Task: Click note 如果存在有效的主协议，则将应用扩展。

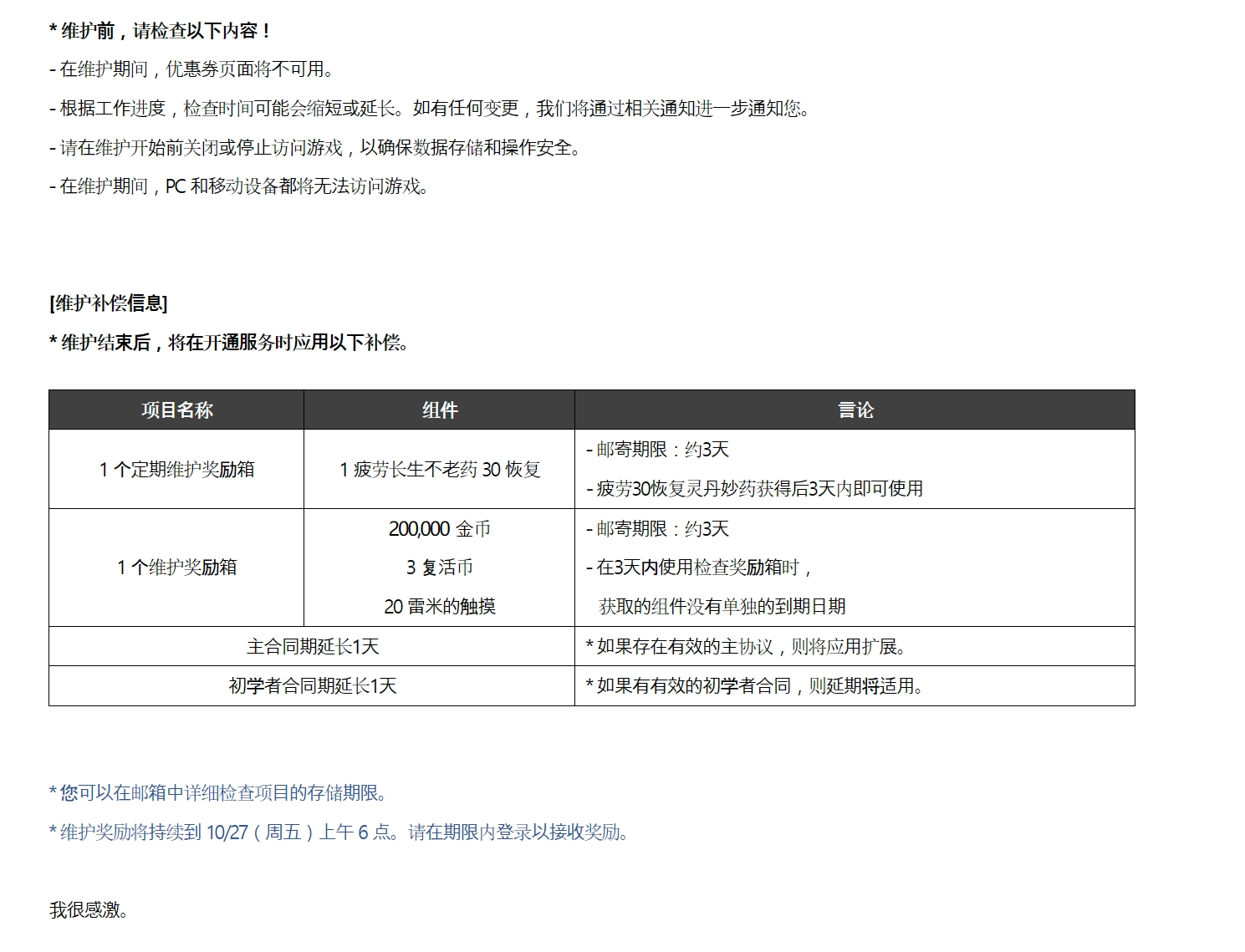Action: pyautogui.click(x=747, y=646)
